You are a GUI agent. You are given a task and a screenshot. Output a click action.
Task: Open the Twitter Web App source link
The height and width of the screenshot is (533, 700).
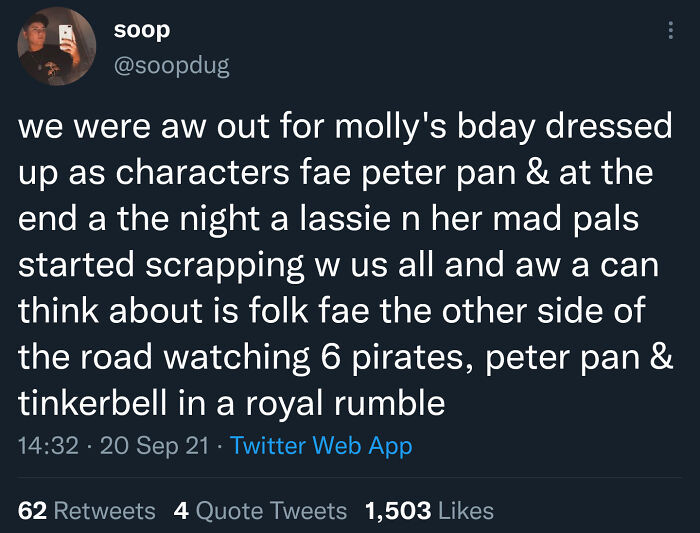(321, 446)
